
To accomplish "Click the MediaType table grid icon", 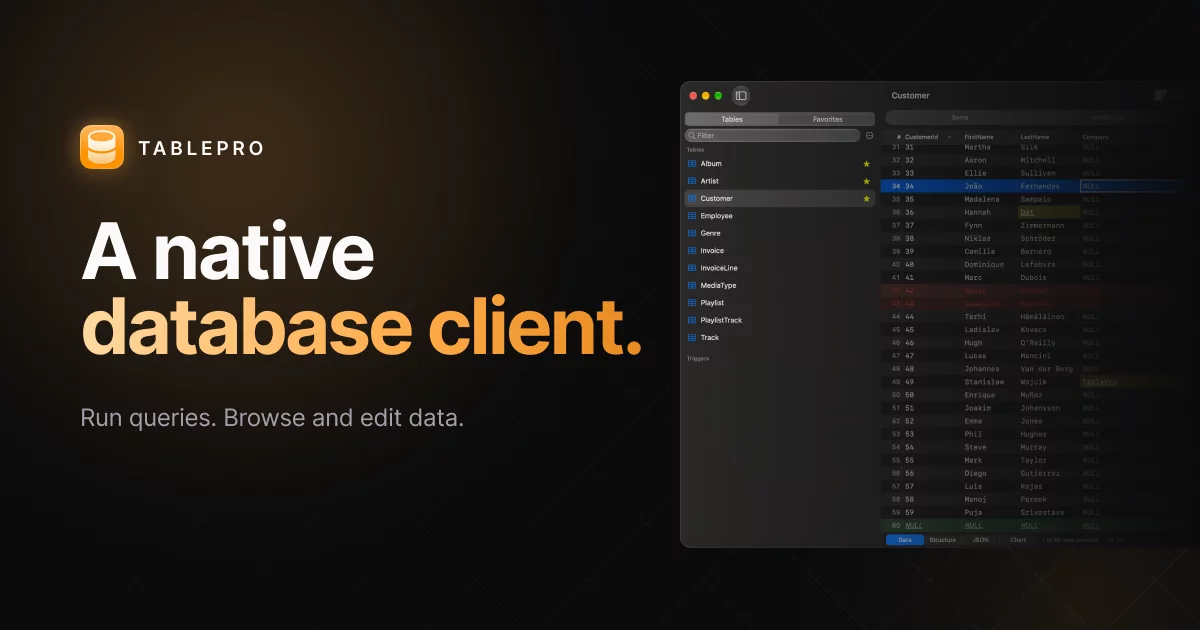I will (692, 285).
